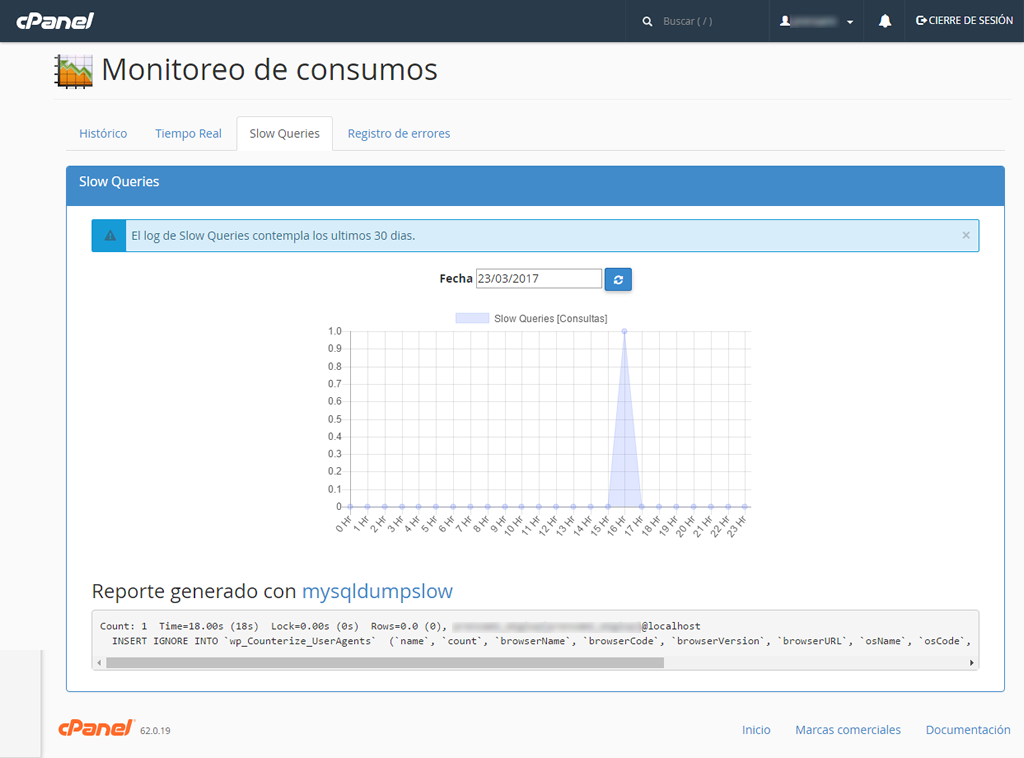The image size is (1024, 758).
Task: Open the Histórico tab
Action: (103, 133)
